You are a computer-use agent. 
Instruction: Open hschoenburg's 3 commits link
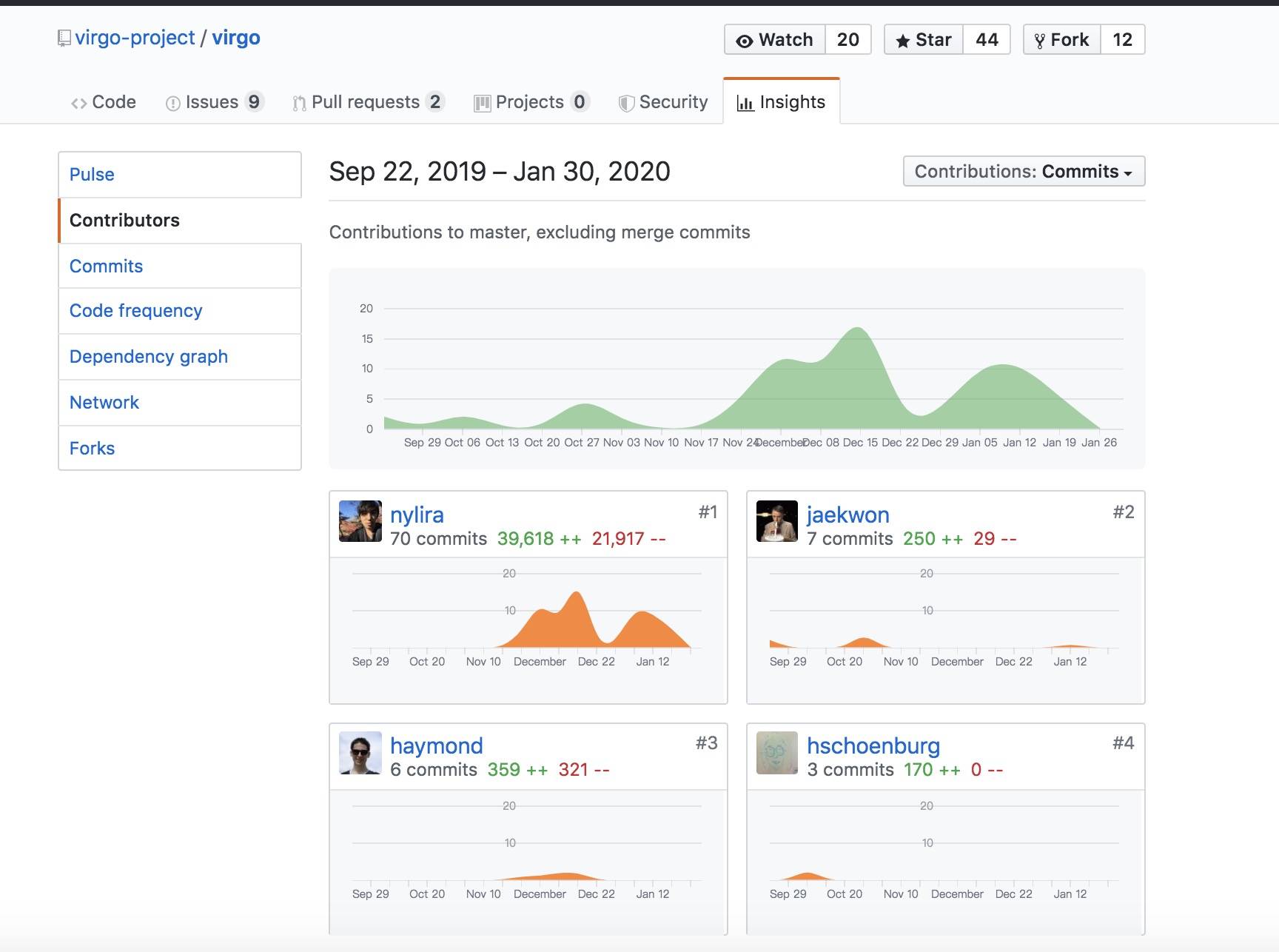point(850,770)
